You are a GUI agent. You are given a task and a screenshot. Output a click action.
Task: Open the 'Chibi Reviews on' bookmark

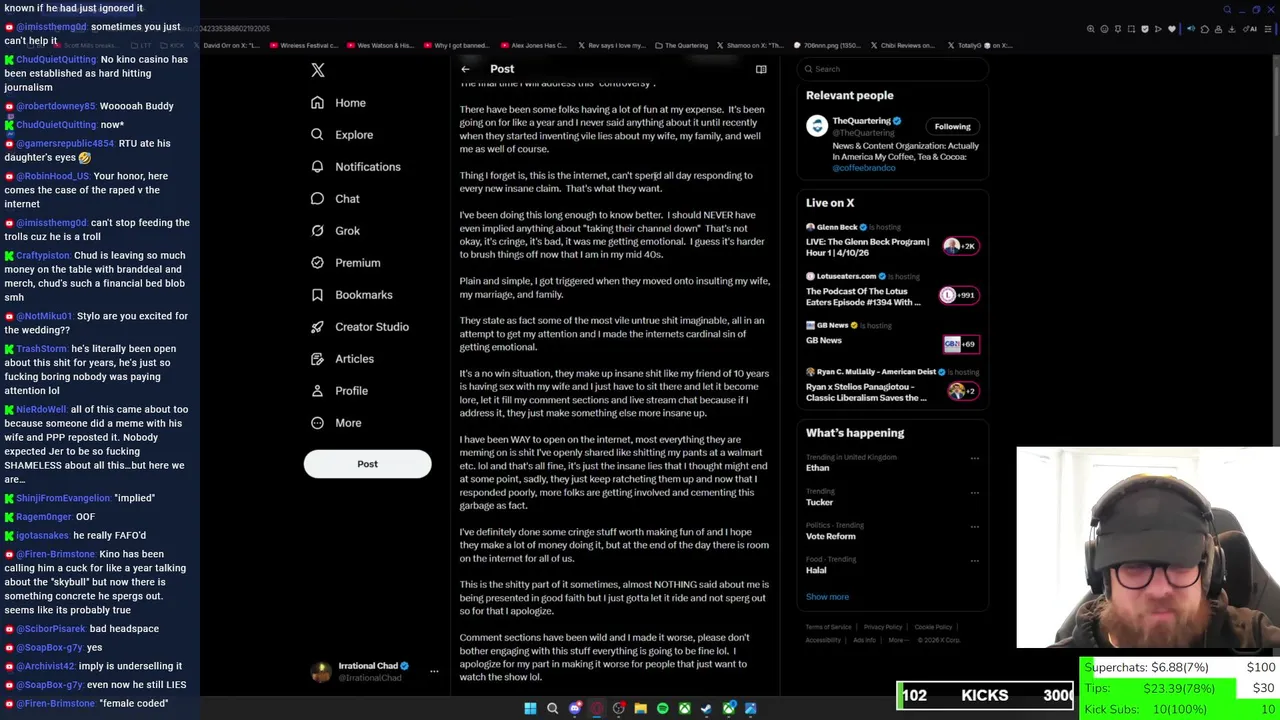[x=903, y=45]
